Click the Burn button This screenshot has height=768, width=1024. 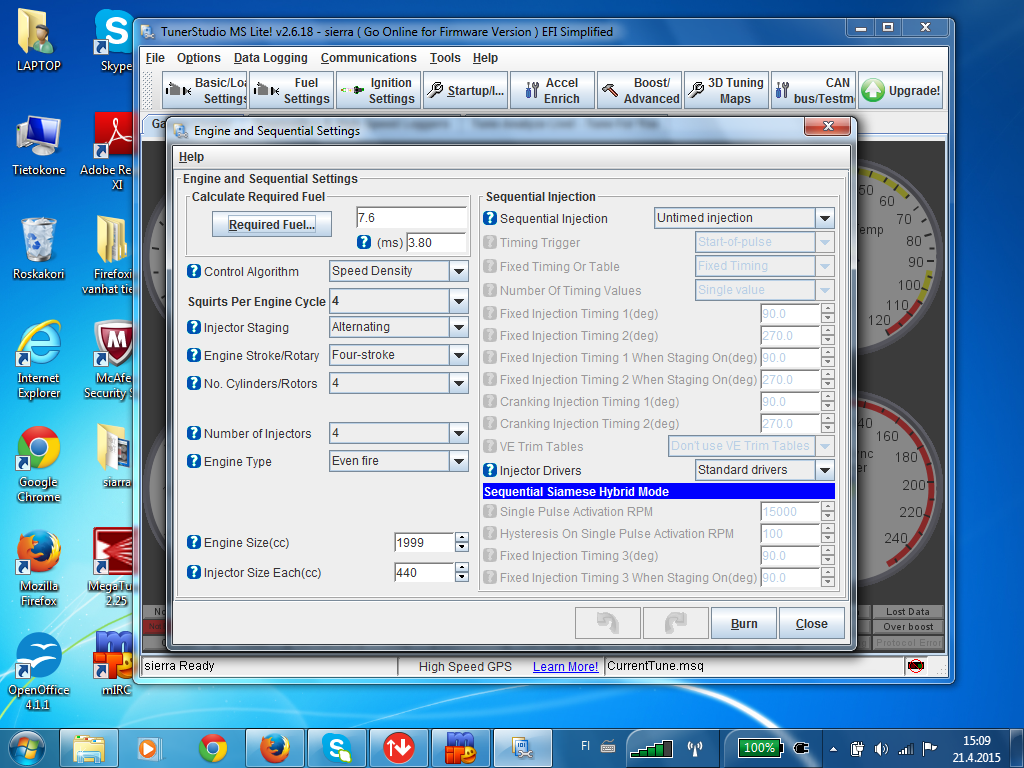click(744, 623)
